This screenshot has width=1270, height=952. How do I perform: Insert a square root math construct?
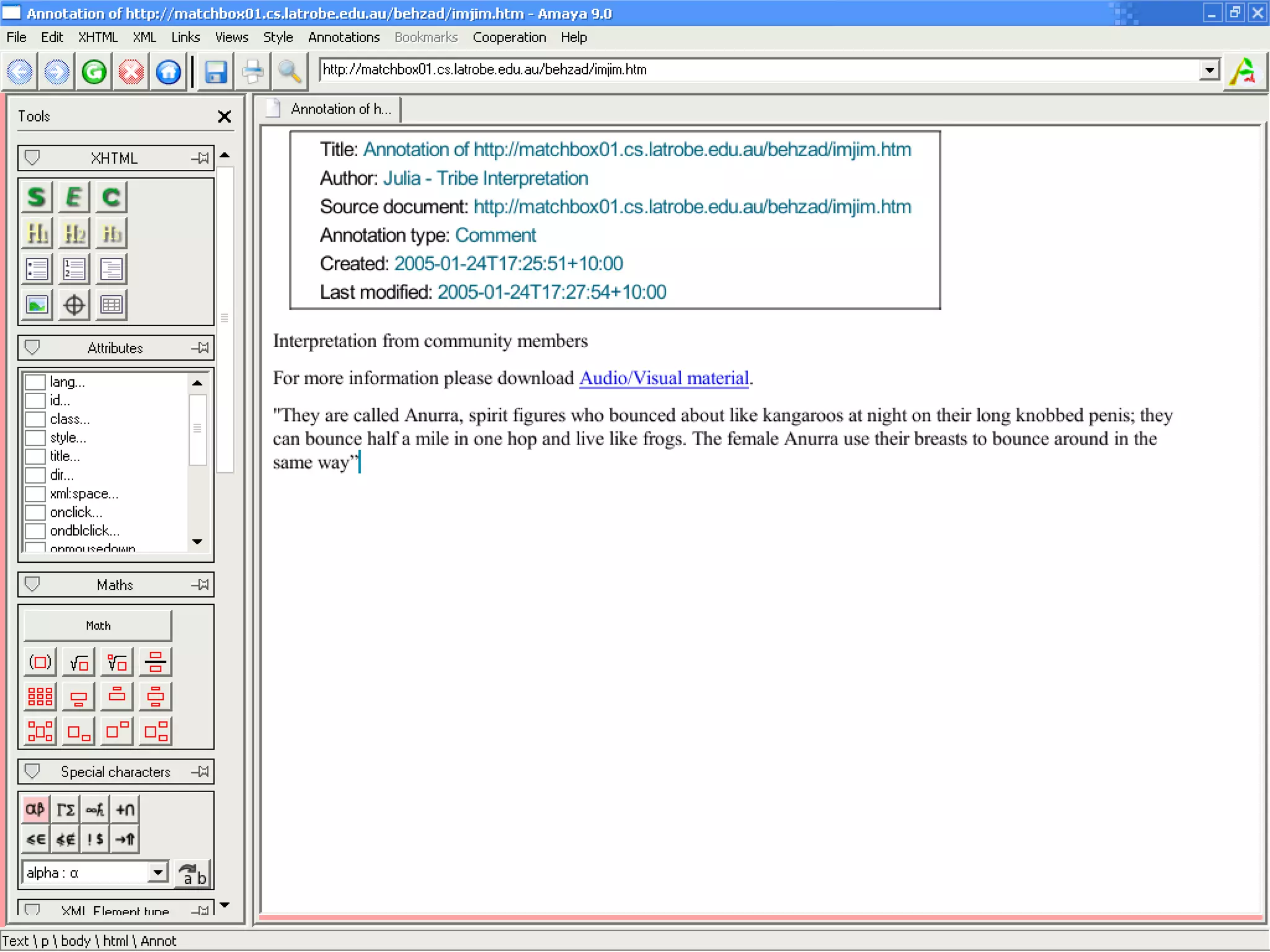tap(79, 663)
